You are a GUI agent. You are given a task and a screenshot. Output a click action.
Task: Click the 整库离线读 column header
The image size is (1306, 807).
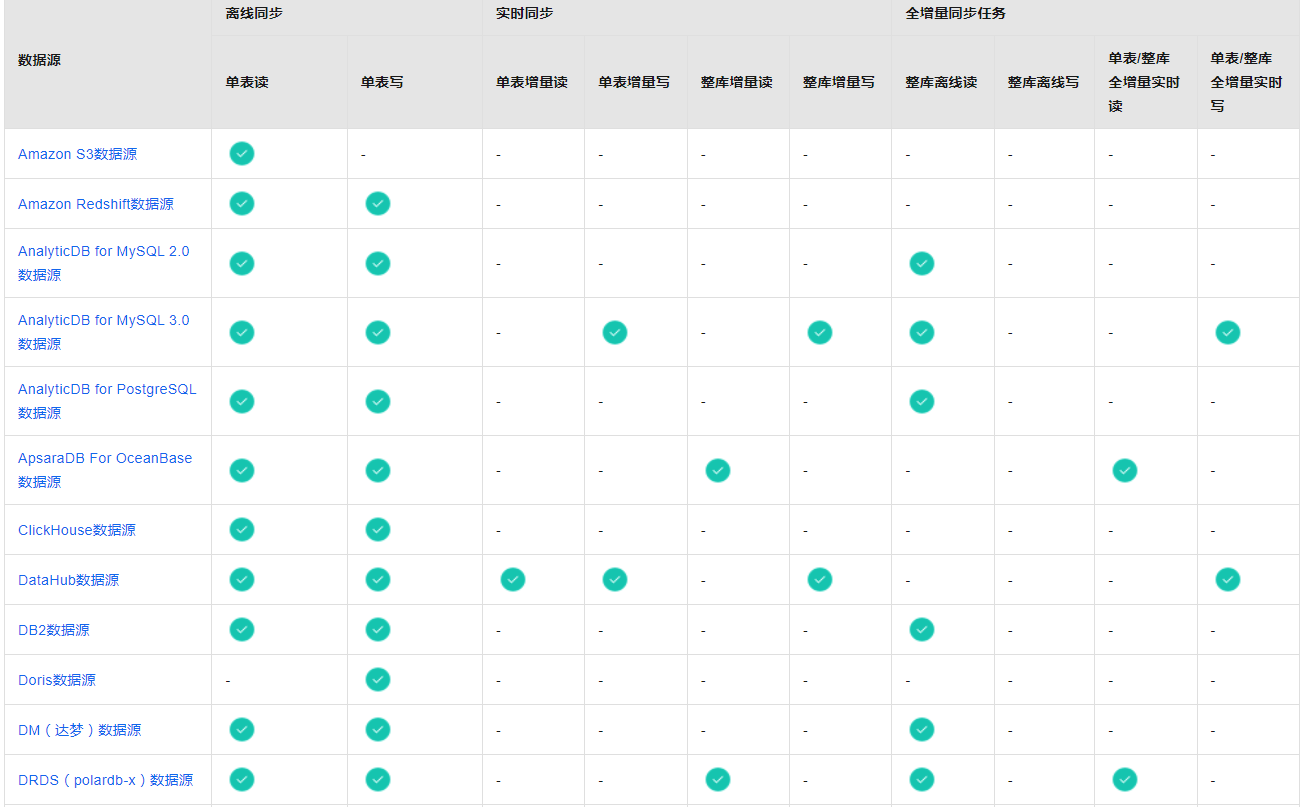(x=942, y=82)
